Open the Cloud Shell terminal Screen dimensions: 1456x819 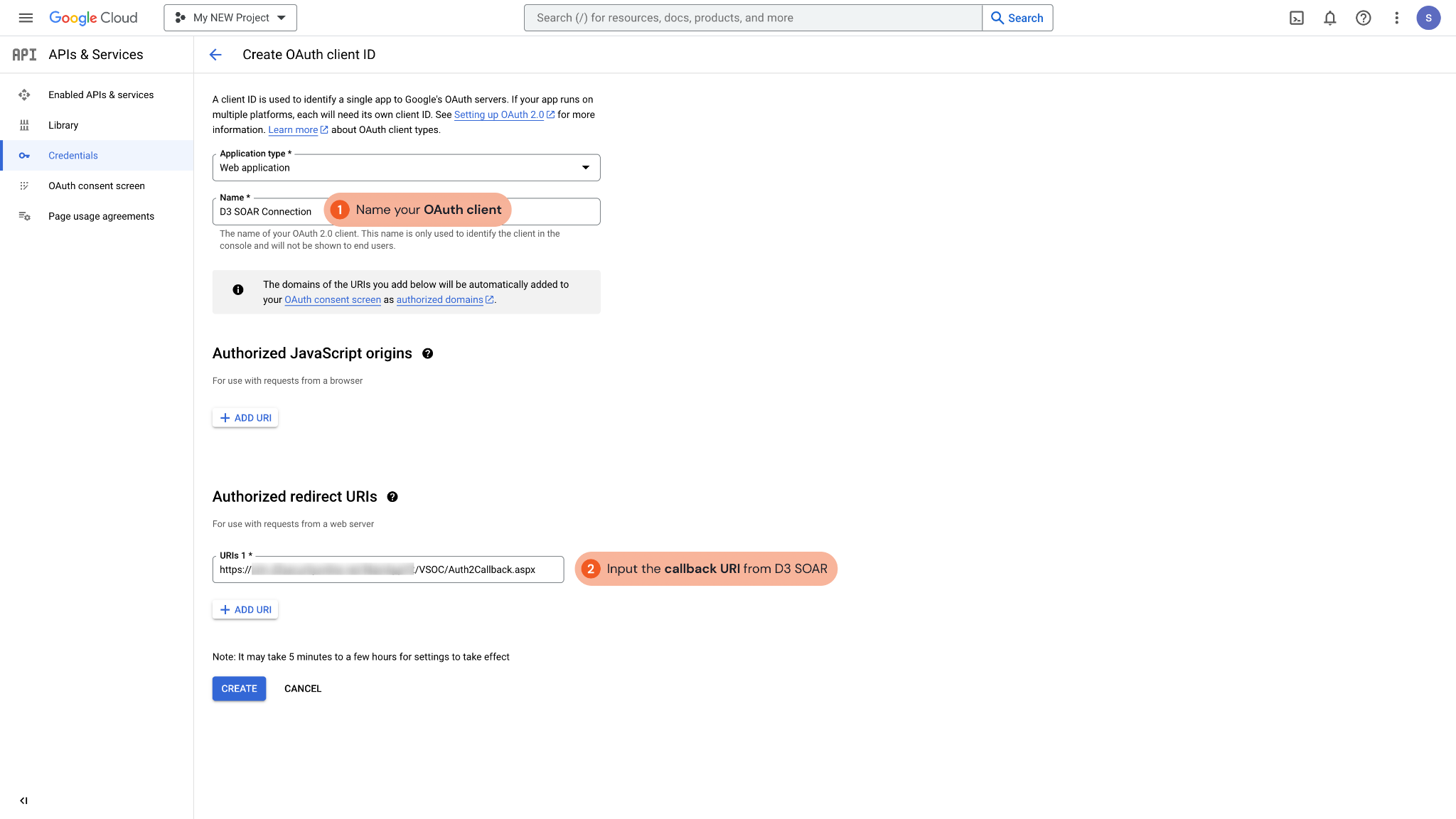(x=1297, y=17)
